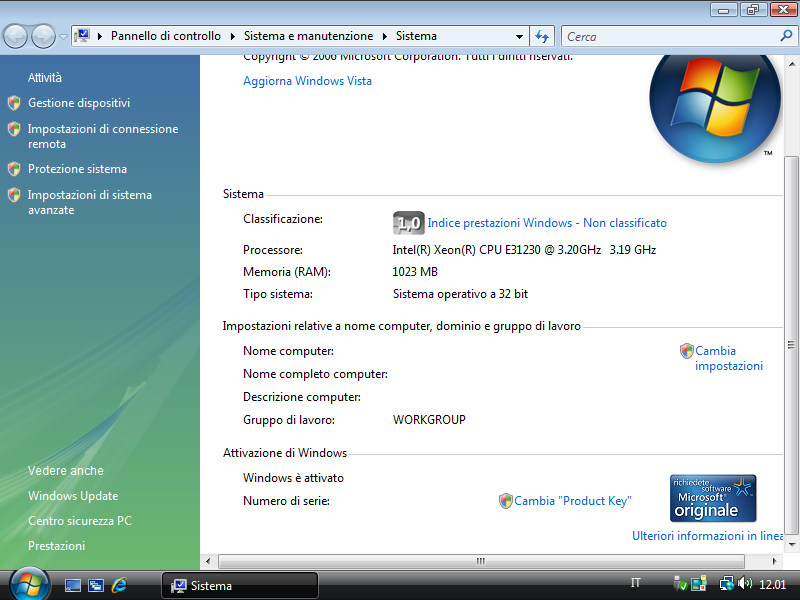Click the vertical scrollbar thumb
The height and width of the screenshot is (600, 800).
[791, 345]
